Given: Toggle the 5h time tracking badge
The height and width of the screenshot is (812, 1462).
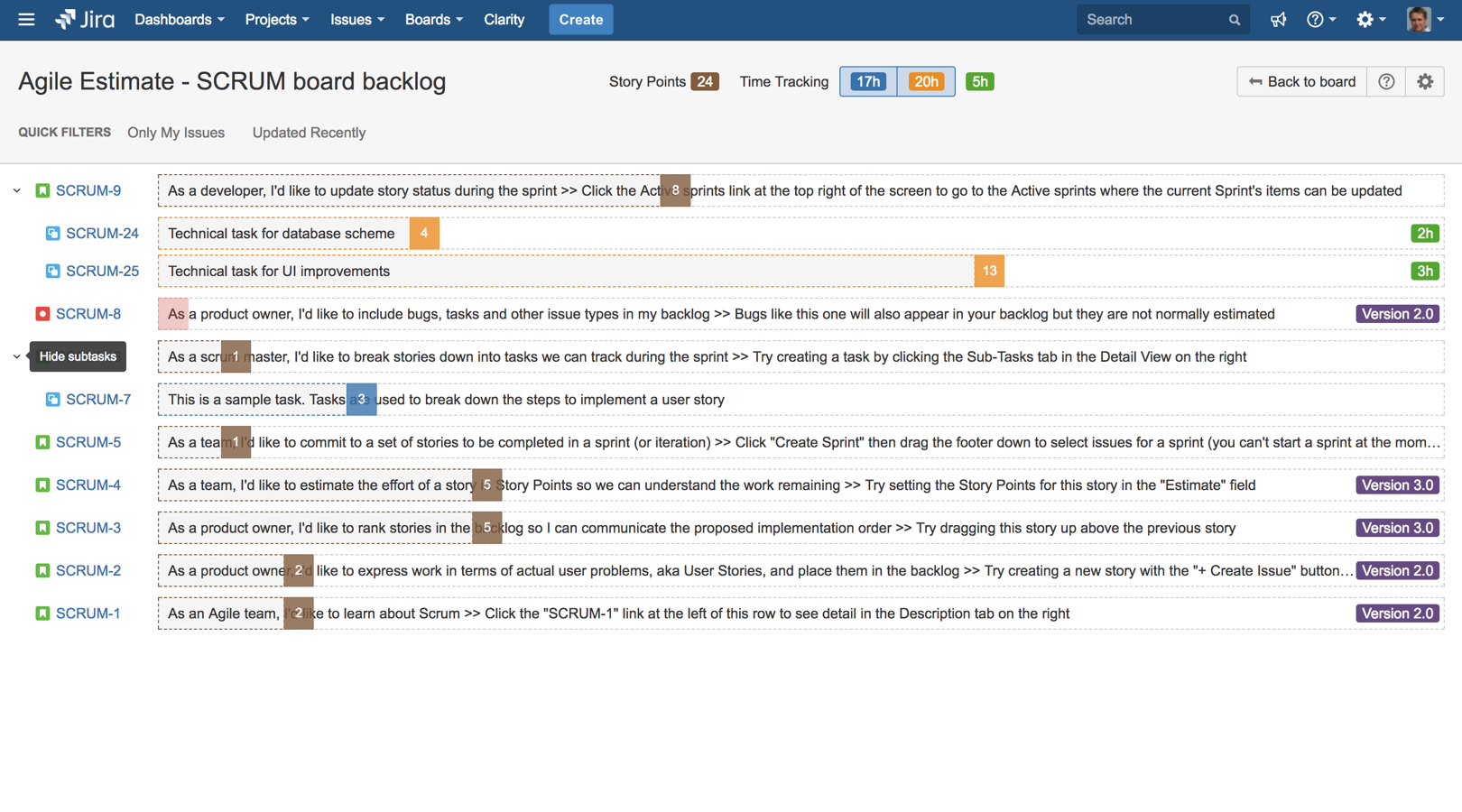Looking at the screenshot, I should pyautogui.click(x=979, y=82).
